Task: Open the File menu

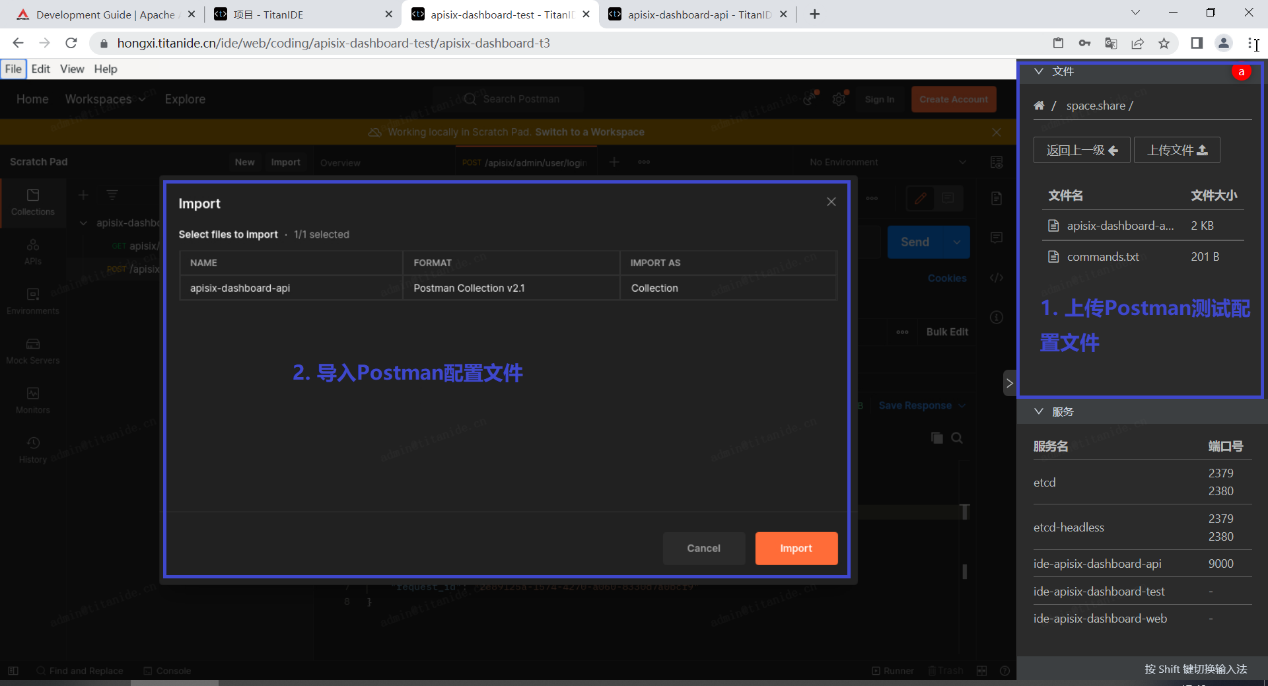Action: pyautogui.click(x=13, y=69)
